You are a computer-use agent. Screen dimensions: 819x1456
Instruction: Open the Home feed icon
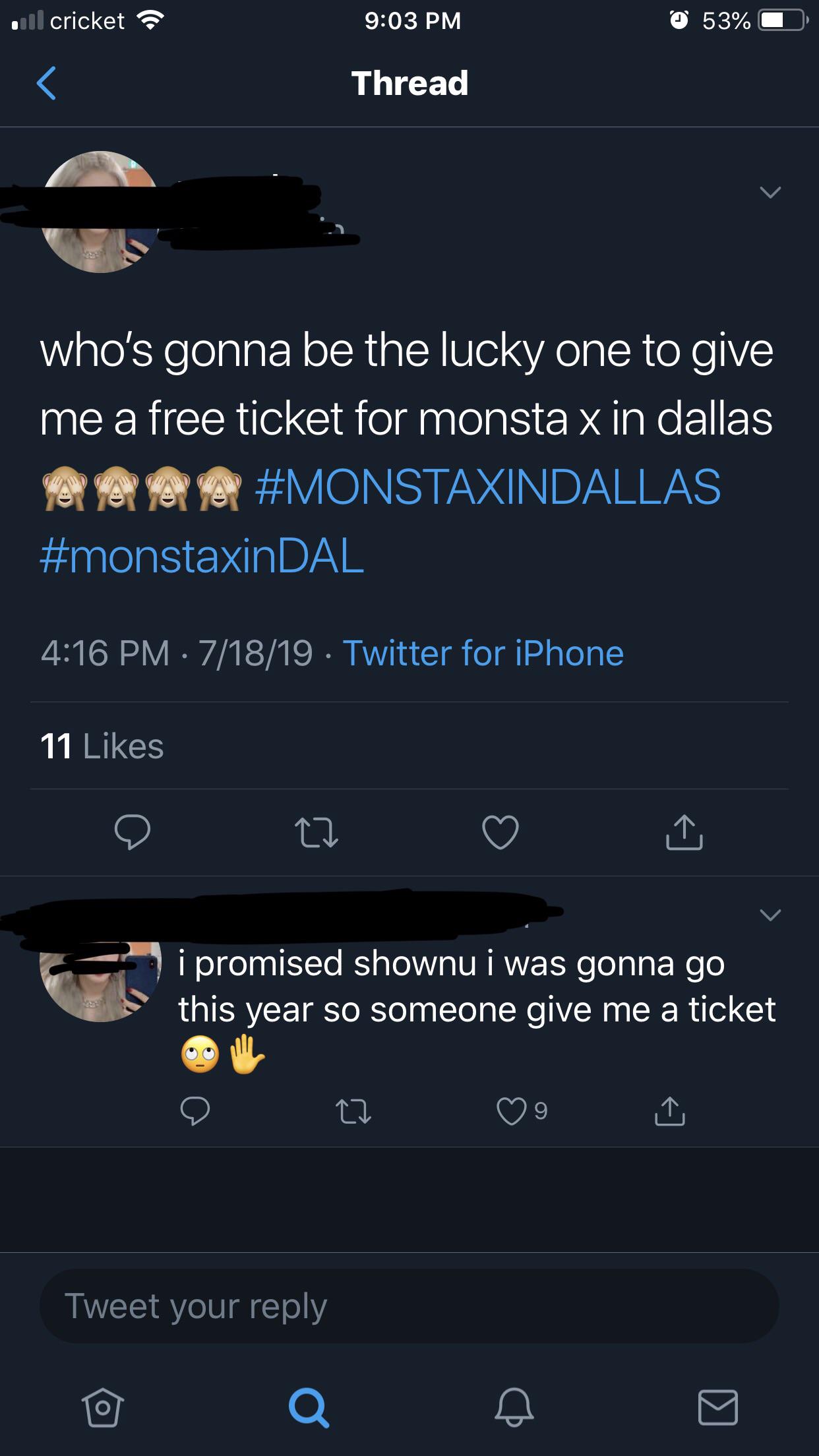pyautogui.click(x=102, y=1408)
